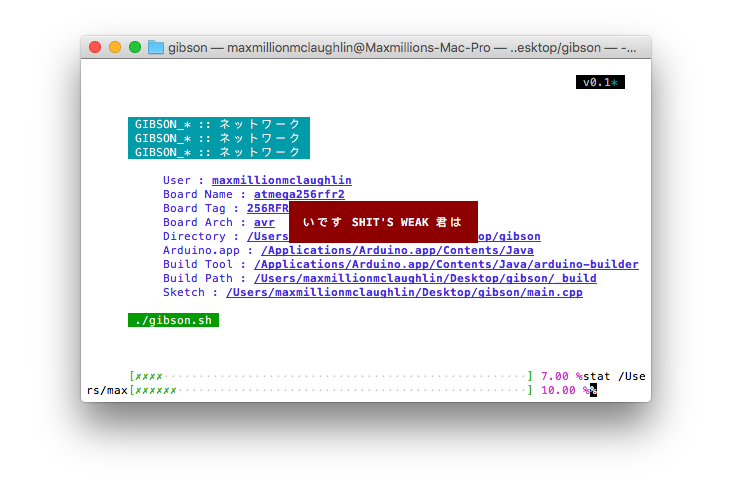Click the second GIBSON_* banner line
The height and width of the screenshot is (481, 733).
(219, 138)
